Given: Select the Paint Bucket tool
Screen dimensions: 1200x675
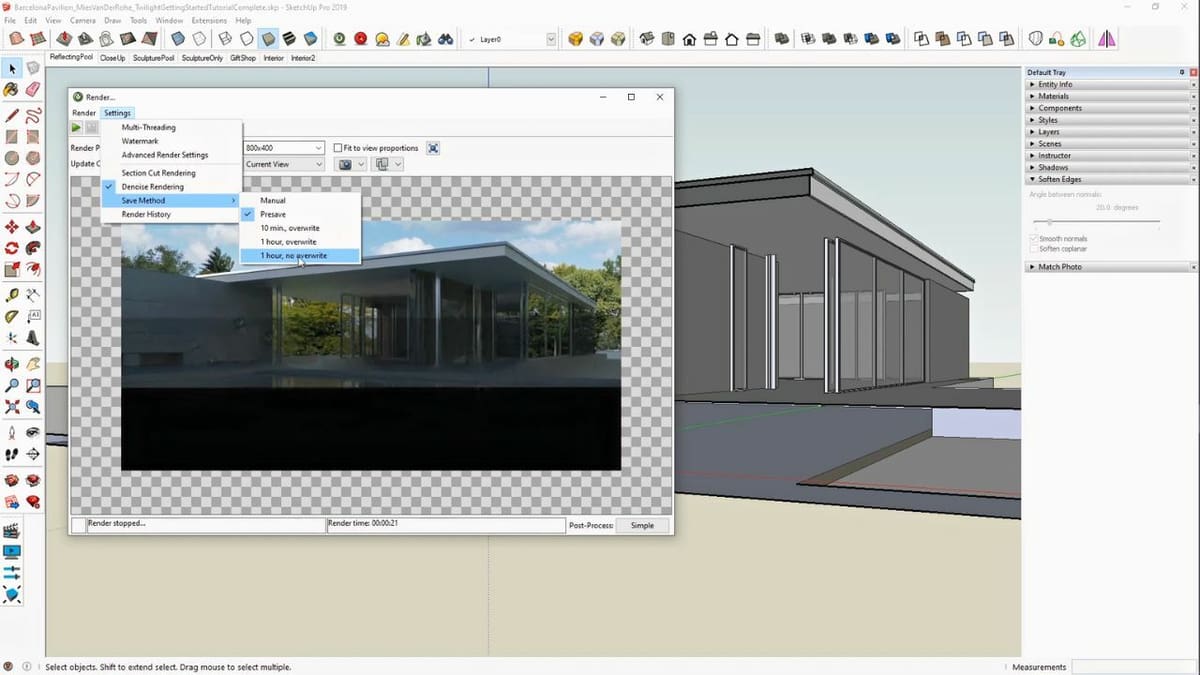Looking at the screenshot, I should tap(12, 90).
